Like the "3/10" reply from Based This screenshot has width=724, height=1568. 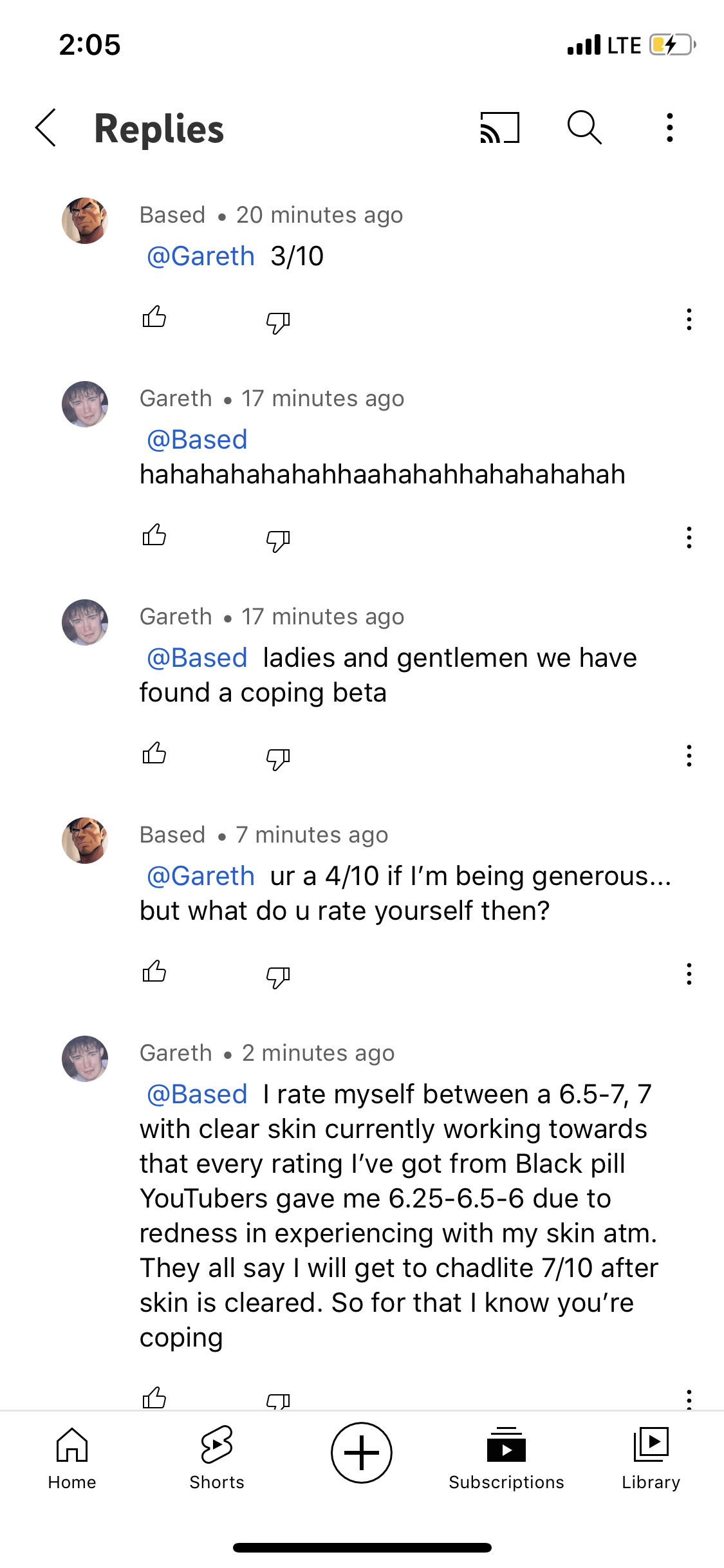pyautogui.click(x=154, y=317)
